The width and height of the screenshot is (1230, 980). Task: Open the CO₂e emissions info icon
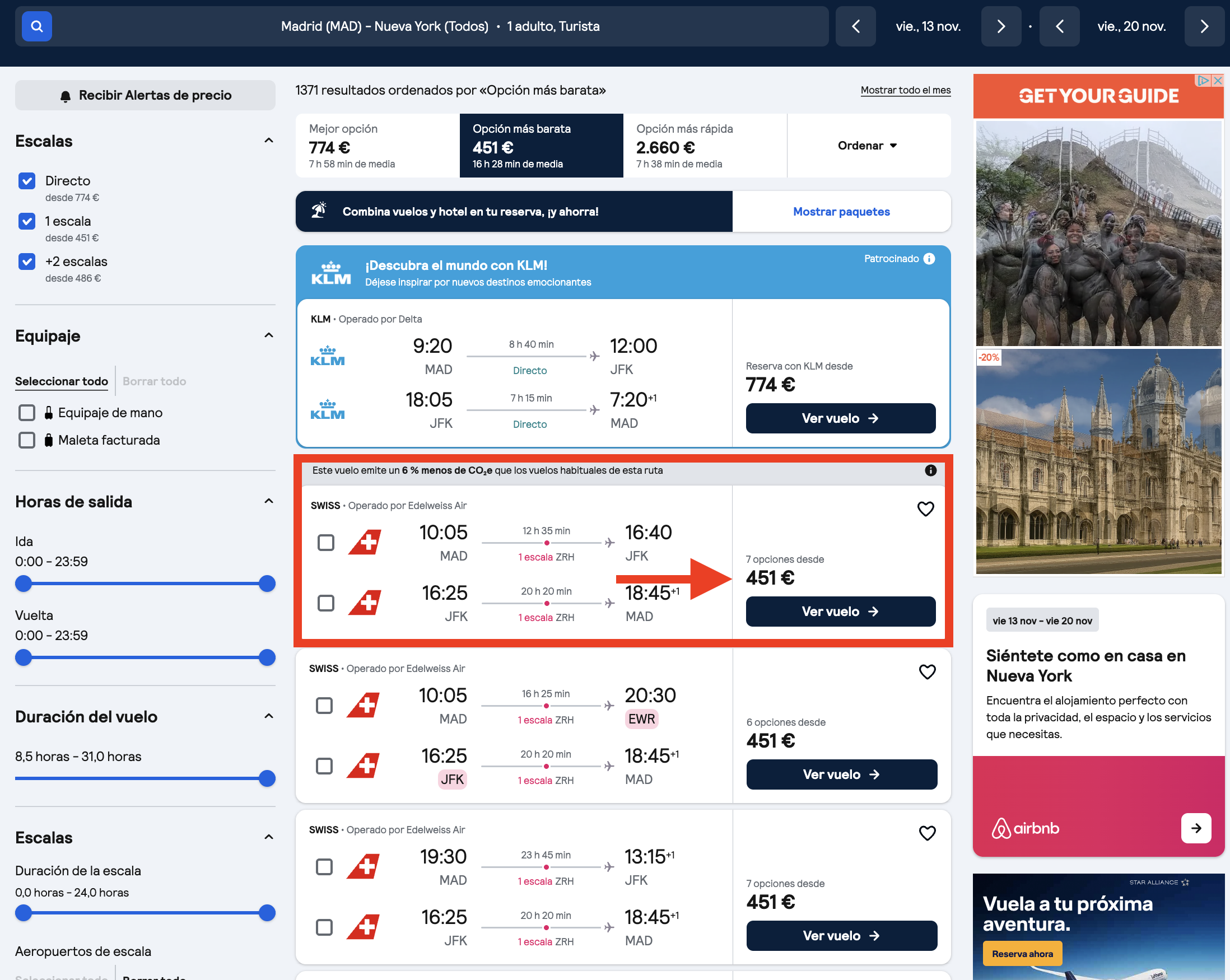(930, 470)
